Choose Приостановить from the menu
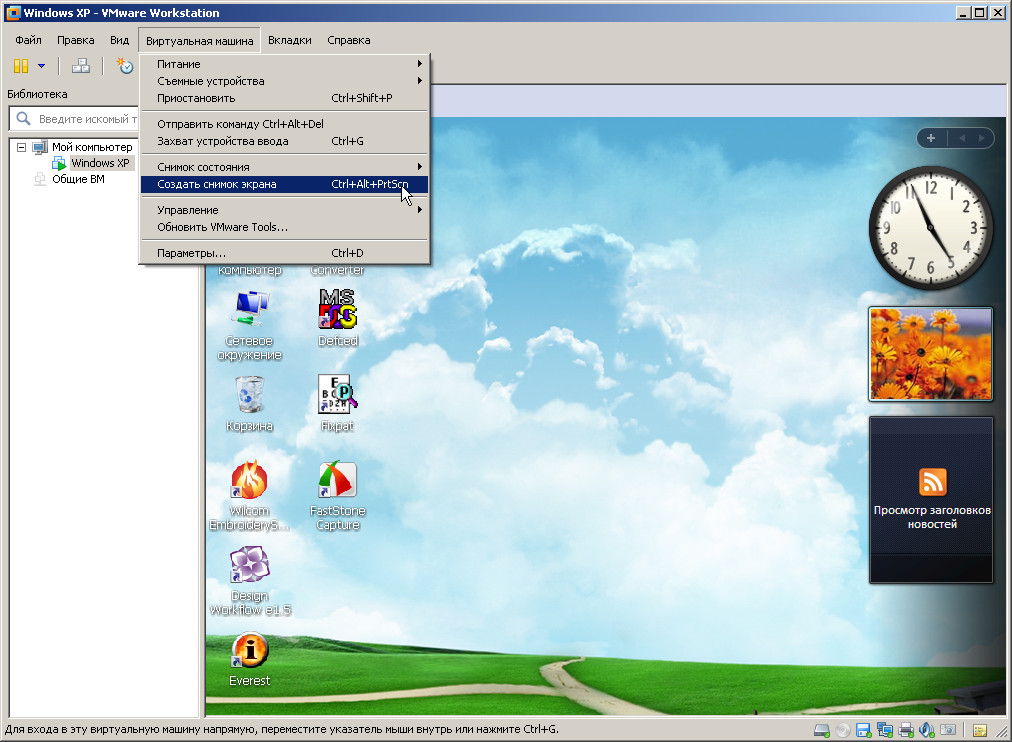 284,98
